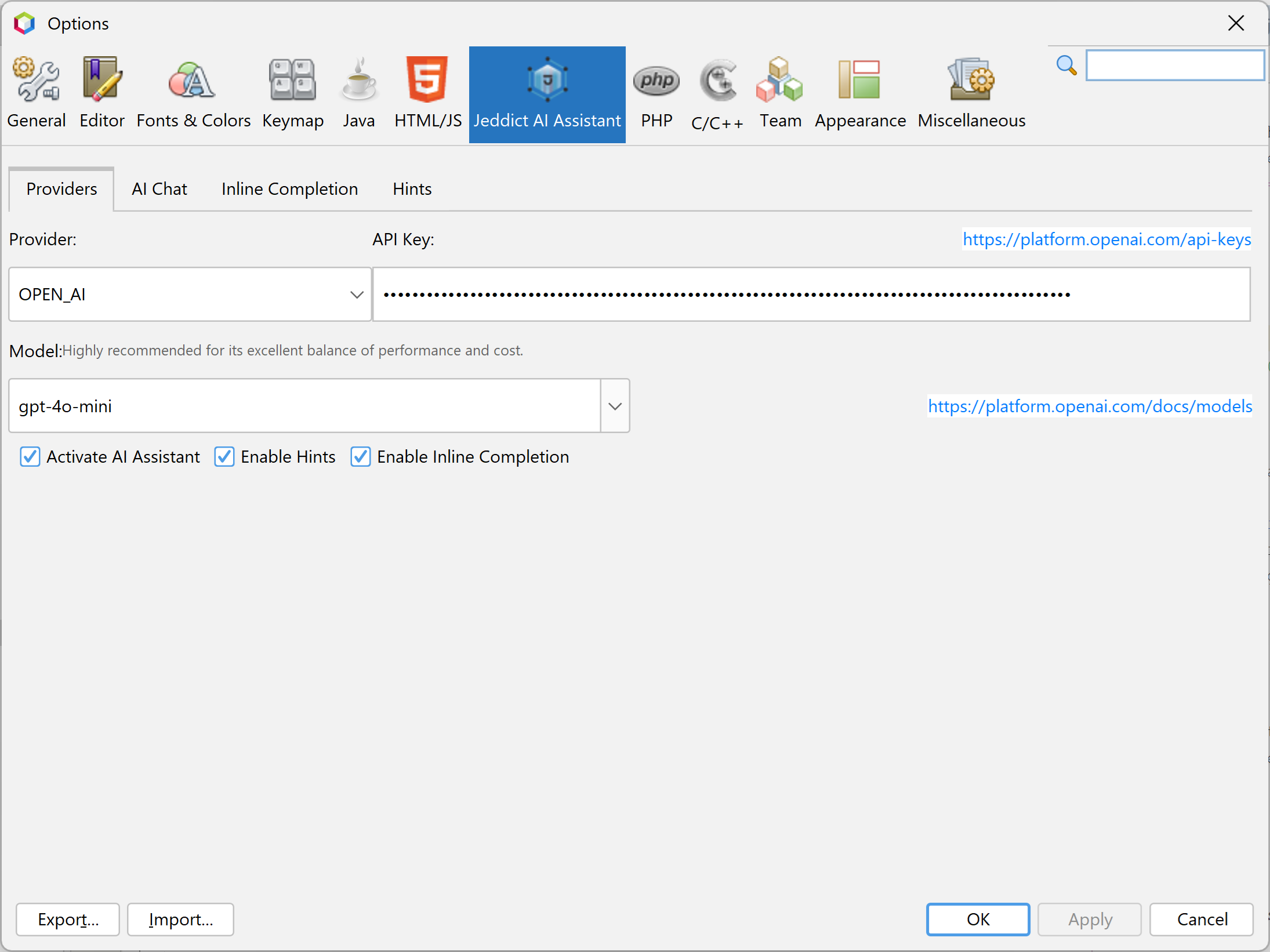Open the Editor settings panel

pos(100,92)
